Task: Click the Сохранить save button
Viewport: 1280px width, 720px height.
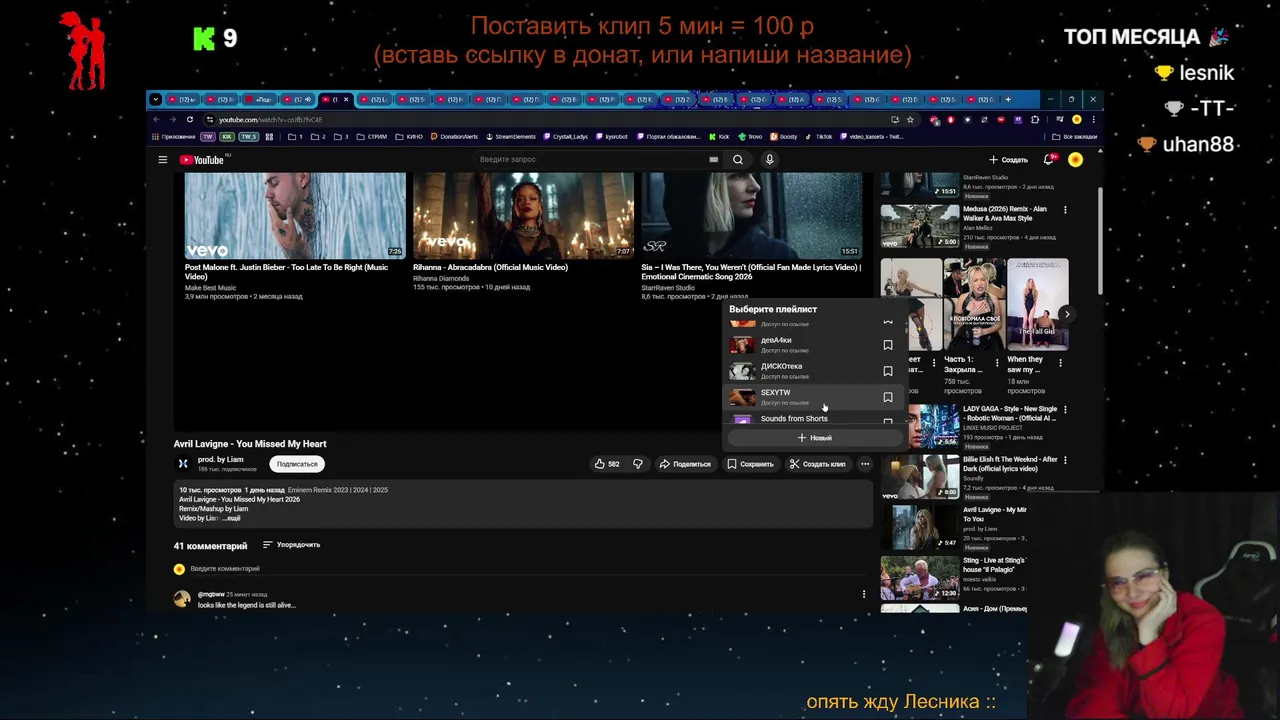Action: click(750, 464)
